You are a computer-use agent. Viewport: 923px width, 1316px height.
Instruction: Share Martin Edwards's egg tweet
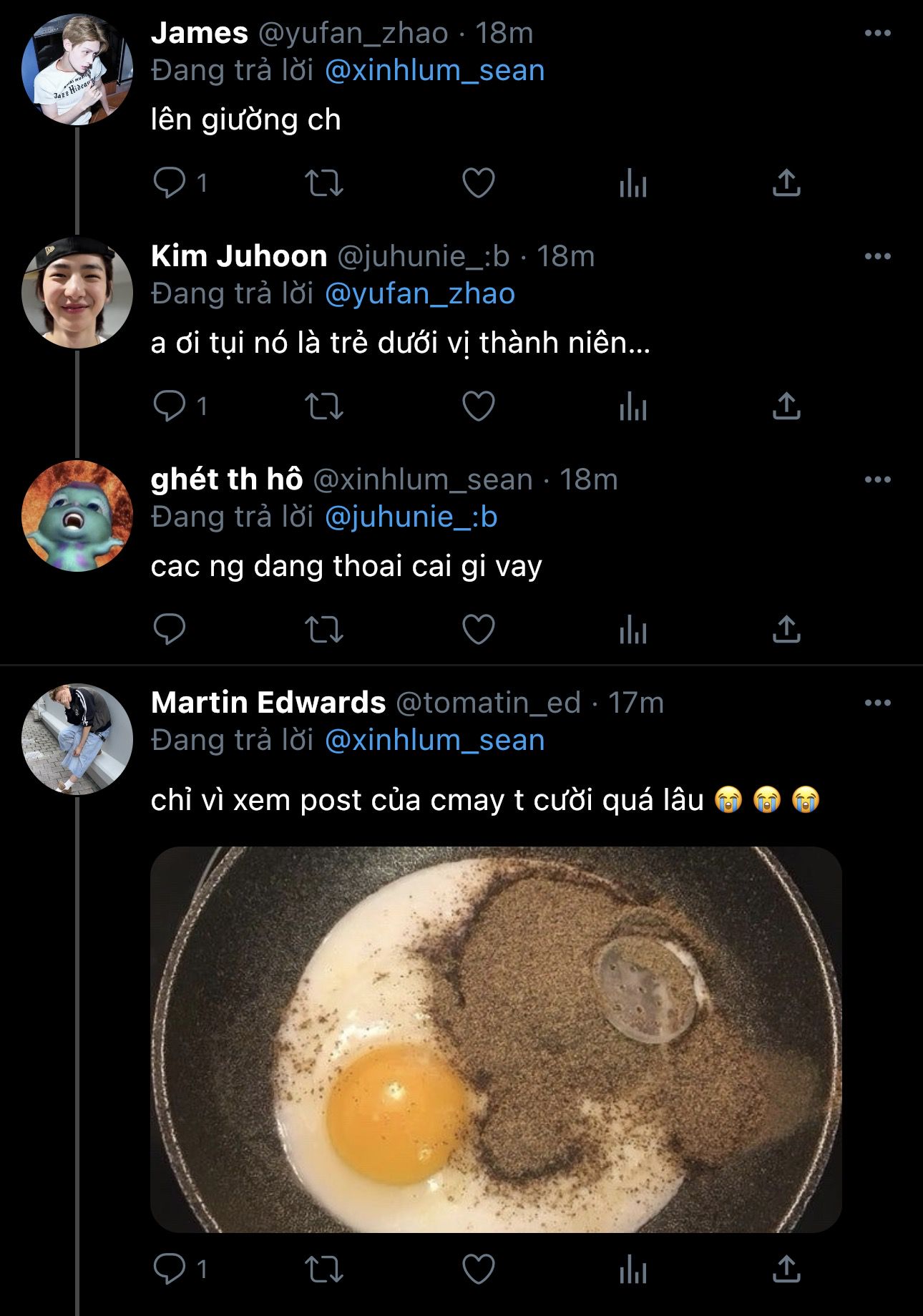786,1269
